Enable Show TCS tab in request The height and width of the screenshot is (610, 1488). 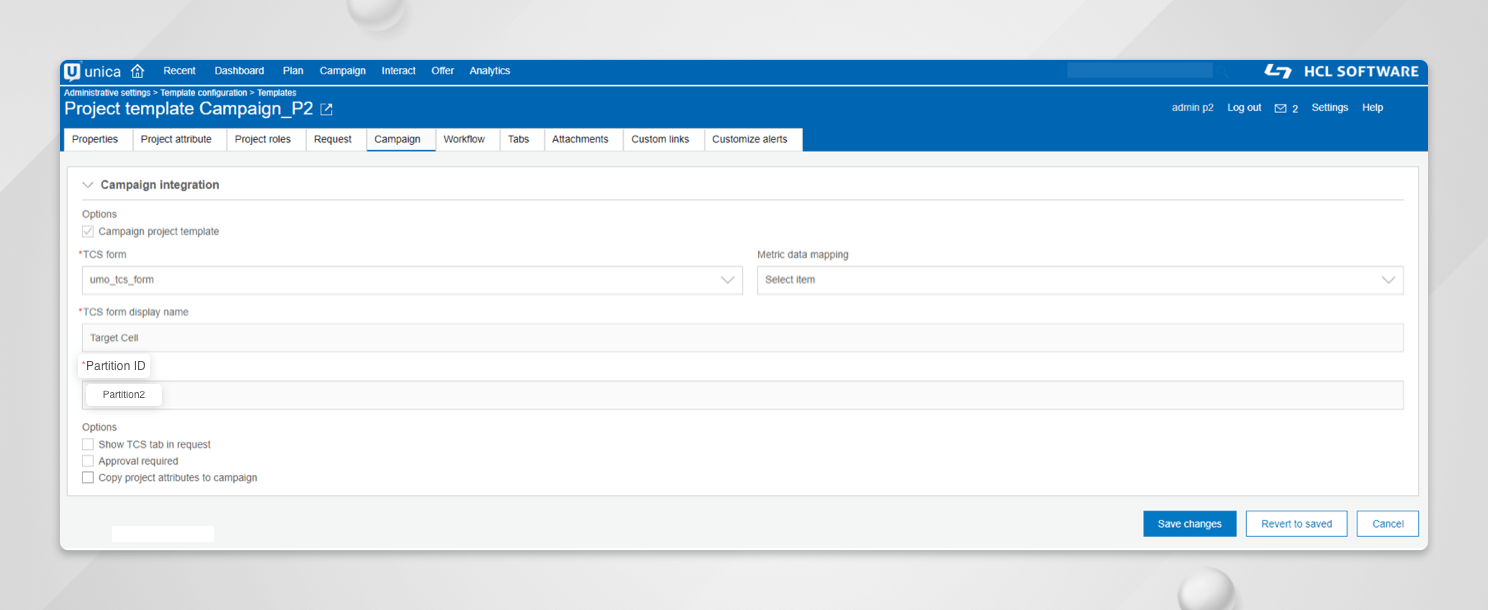(x=88, y=444)
